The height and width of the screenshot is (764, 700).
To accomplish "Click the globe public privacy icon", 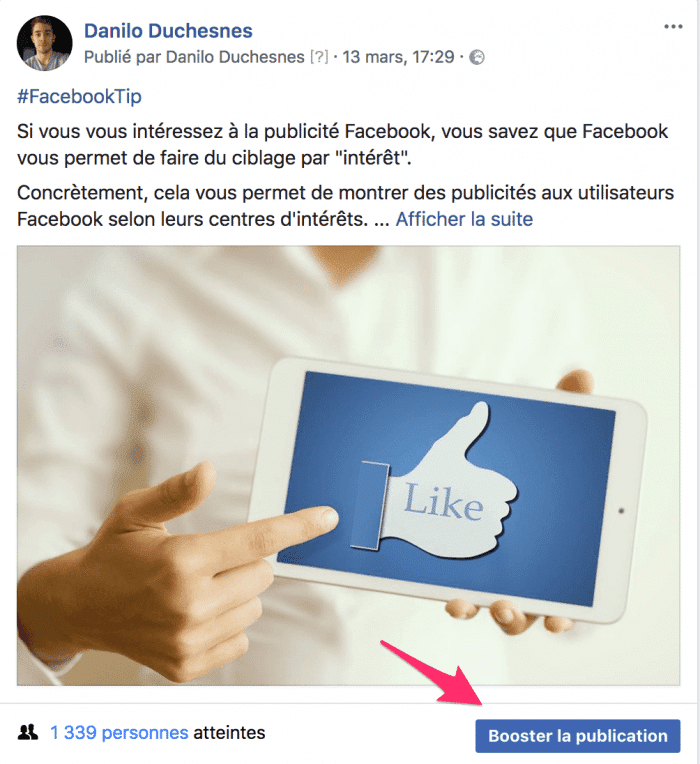I will 476,57.
